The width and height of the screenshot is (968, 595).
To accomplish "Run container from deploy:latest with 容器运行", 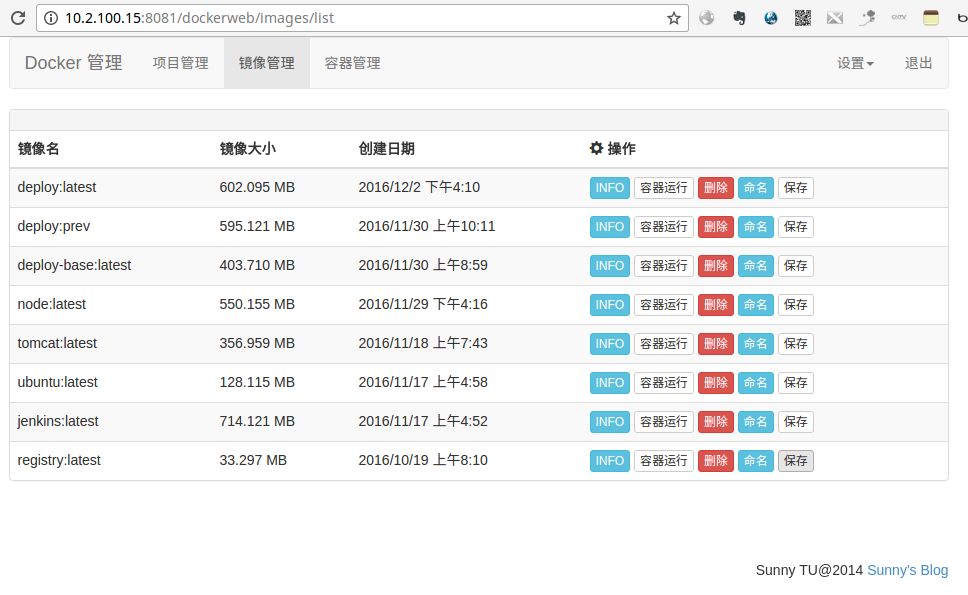I will (x=664, y=188).
